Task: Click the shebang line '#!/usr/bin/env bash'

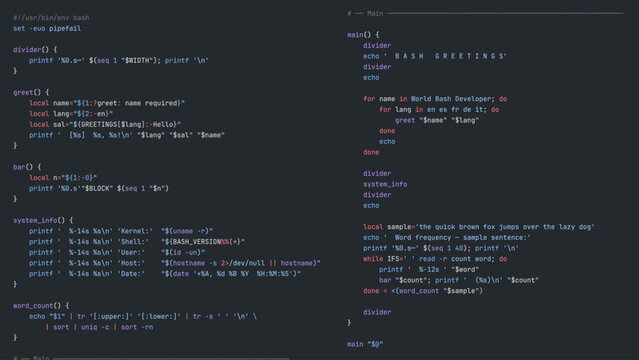Action: pos(51,18)
